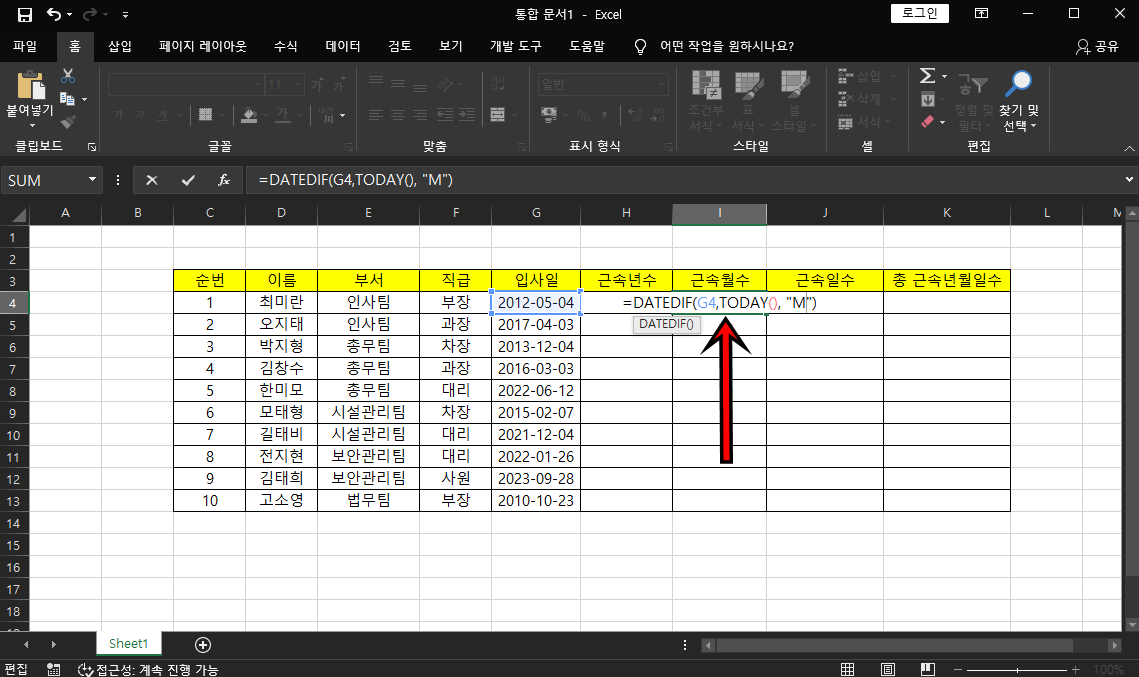Click the AutoSum sigma icon
1139x677 pixels.
927,76
